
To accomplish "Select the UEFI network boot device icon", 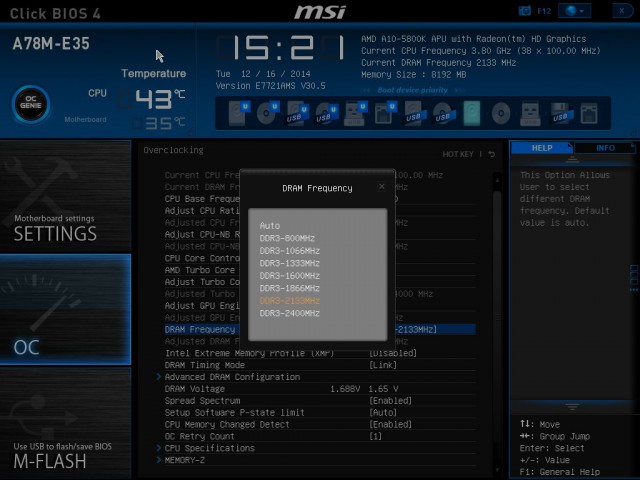I will [385, 113].
